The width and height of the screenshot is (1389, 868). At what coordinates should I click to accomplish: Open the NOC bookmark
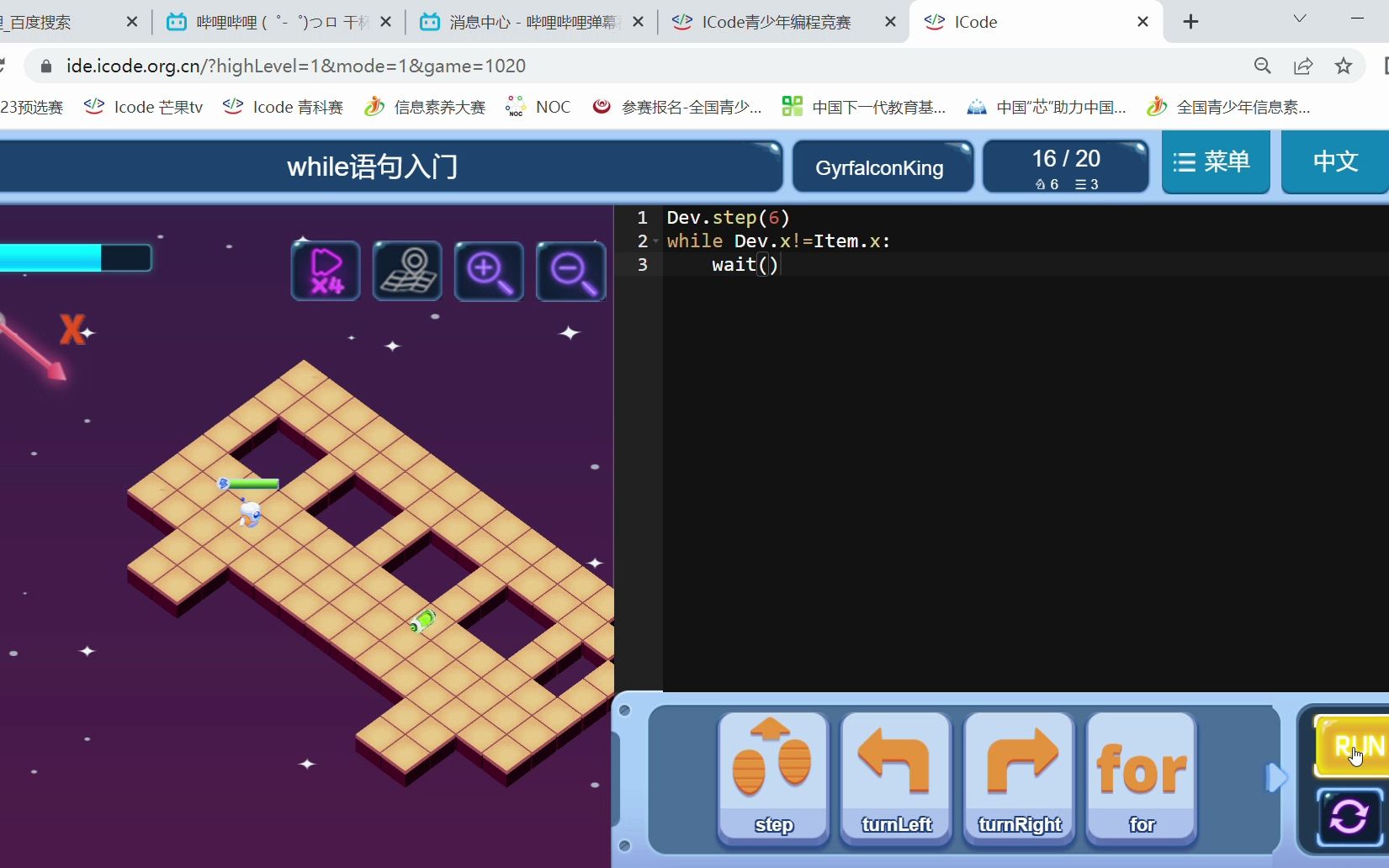click(538, 107)
